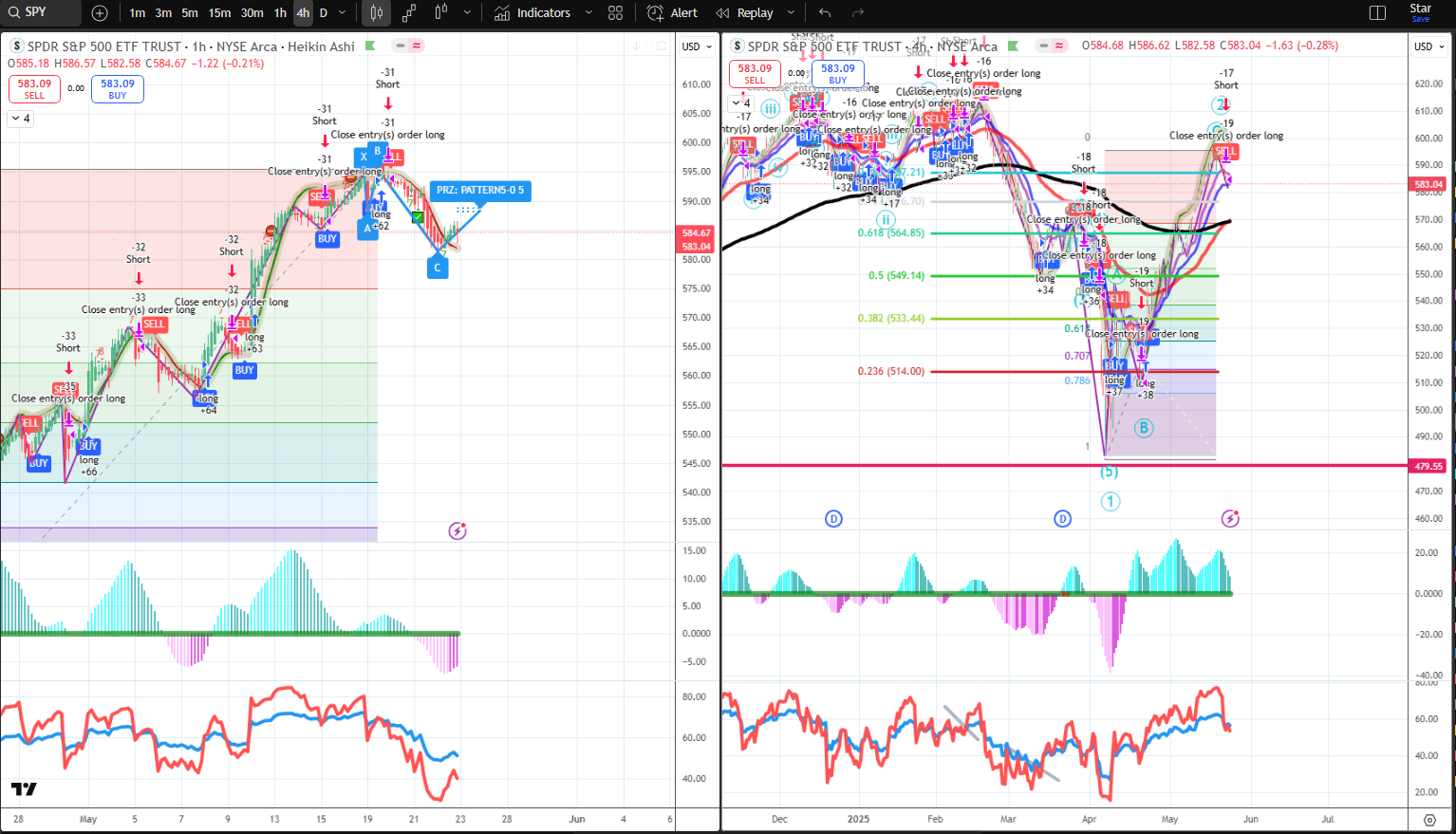This screenshot has width=1456, height=834.
Task: Select the 0.382 (533.44) Fibonacci label
Action: coord(890,319)
